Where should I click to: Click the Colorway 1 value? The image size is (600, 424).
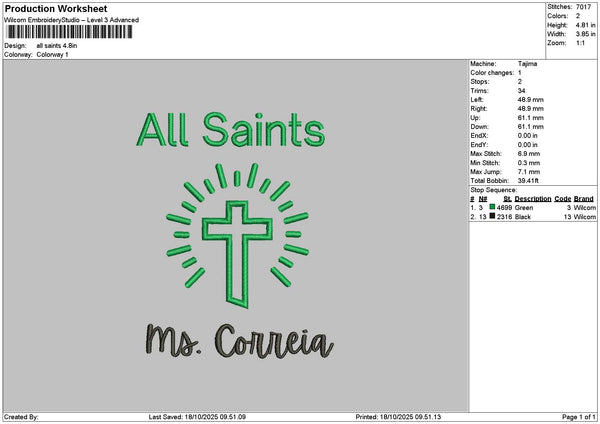pos(52,54)
